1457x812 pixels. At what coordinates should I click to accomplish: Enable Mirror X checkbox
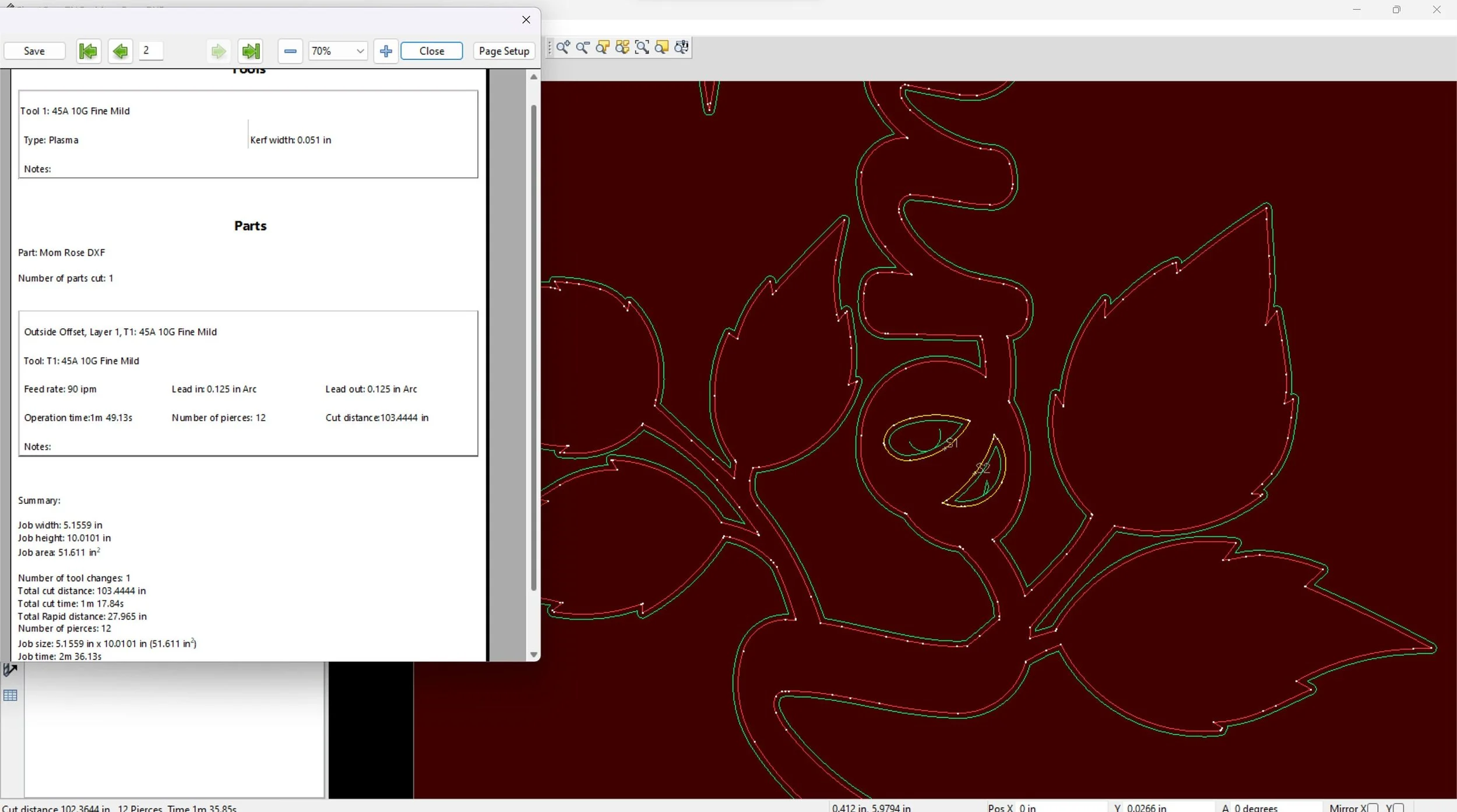pyautogui.click(x=1372, y=807)
